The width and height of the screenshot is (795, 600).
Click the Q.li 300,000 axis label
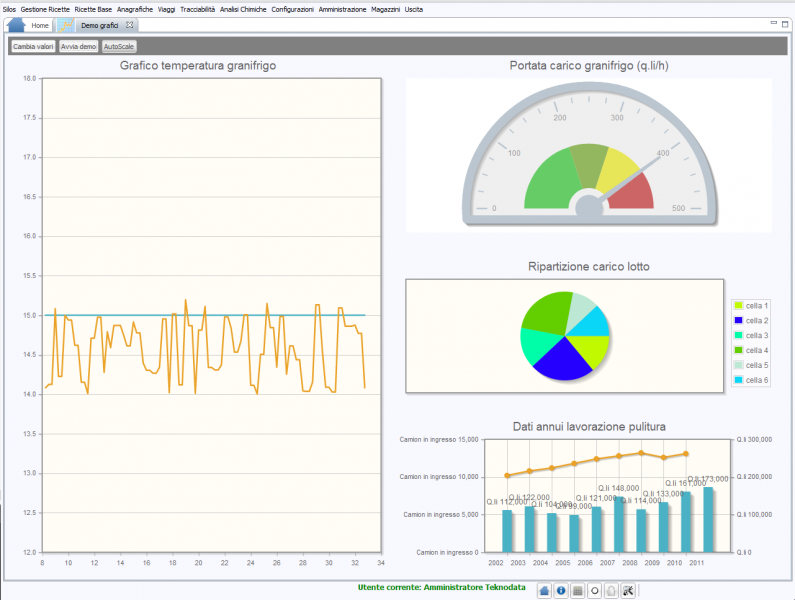tap(754, 440)
